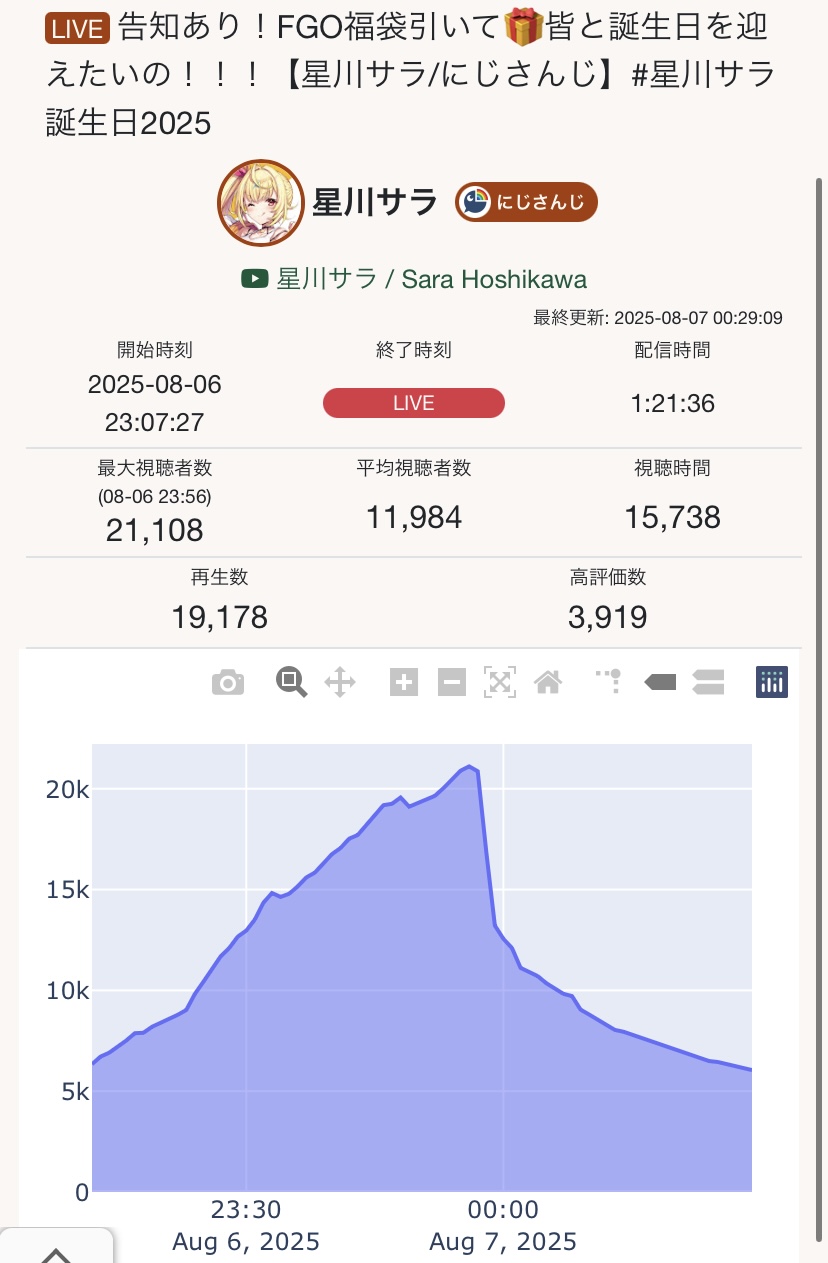This screenshot has width=828, height=1263.
Task: Click the 21,108 max viewers value
Action: pyautogui.click(x=155, y=530)
